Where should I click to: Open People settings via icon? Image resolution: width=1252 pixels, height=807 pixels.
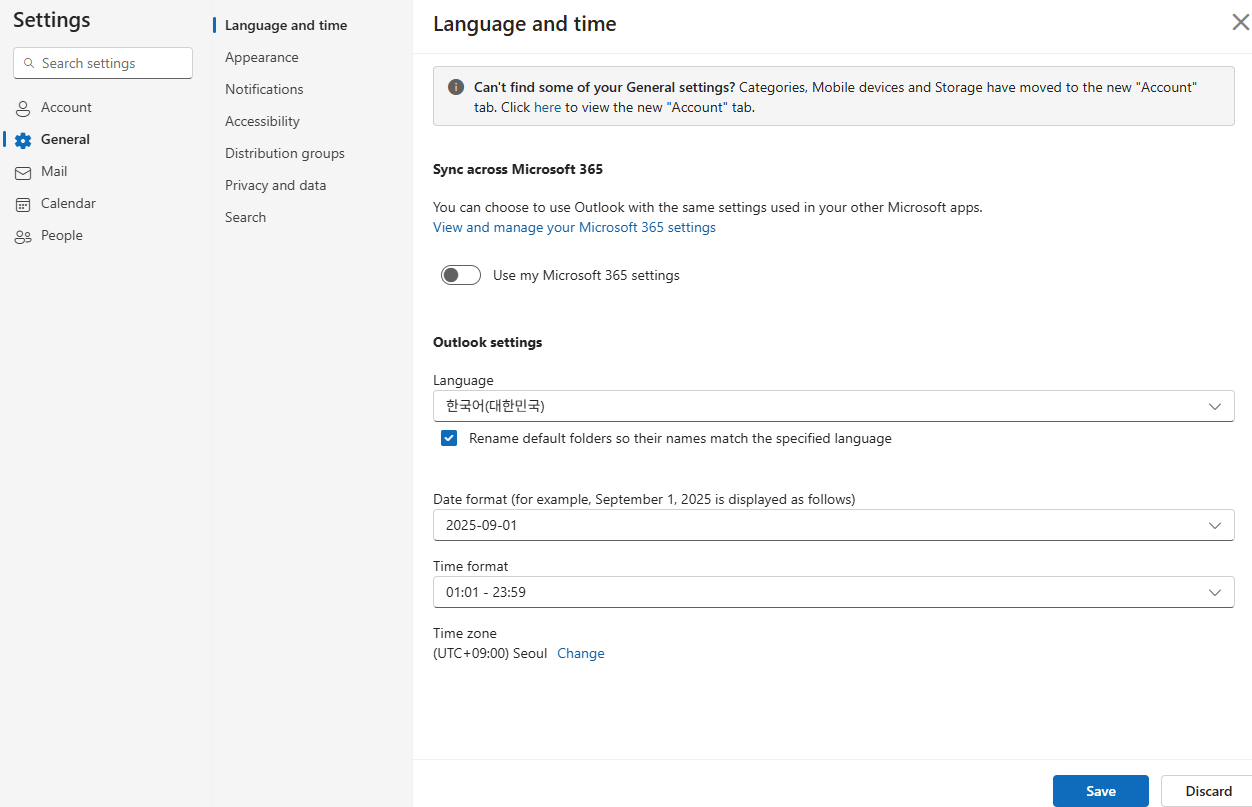point(22,235)
